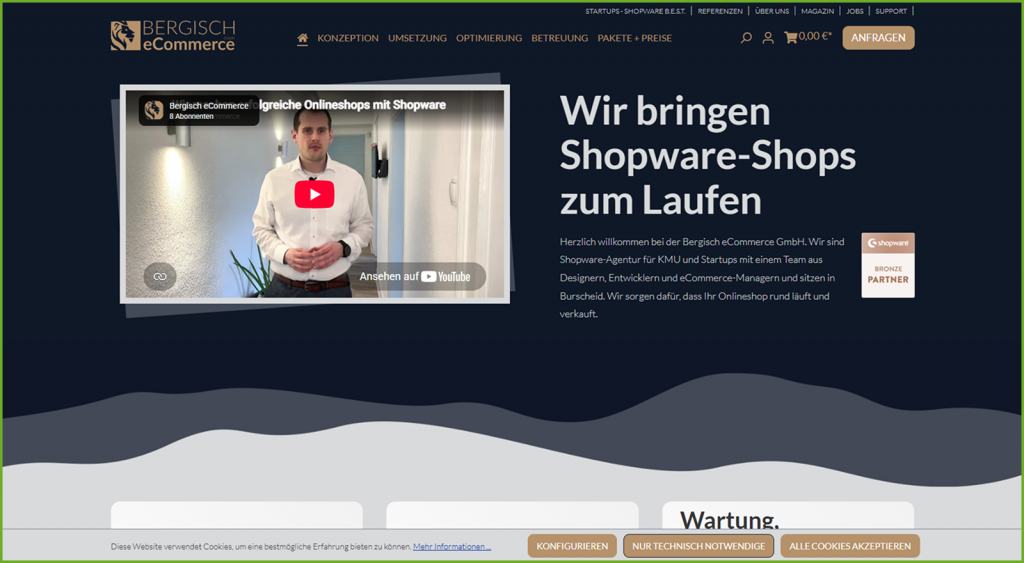Click the Anfragen button
Screen dimensions: 1024x563
coord(878,38)
